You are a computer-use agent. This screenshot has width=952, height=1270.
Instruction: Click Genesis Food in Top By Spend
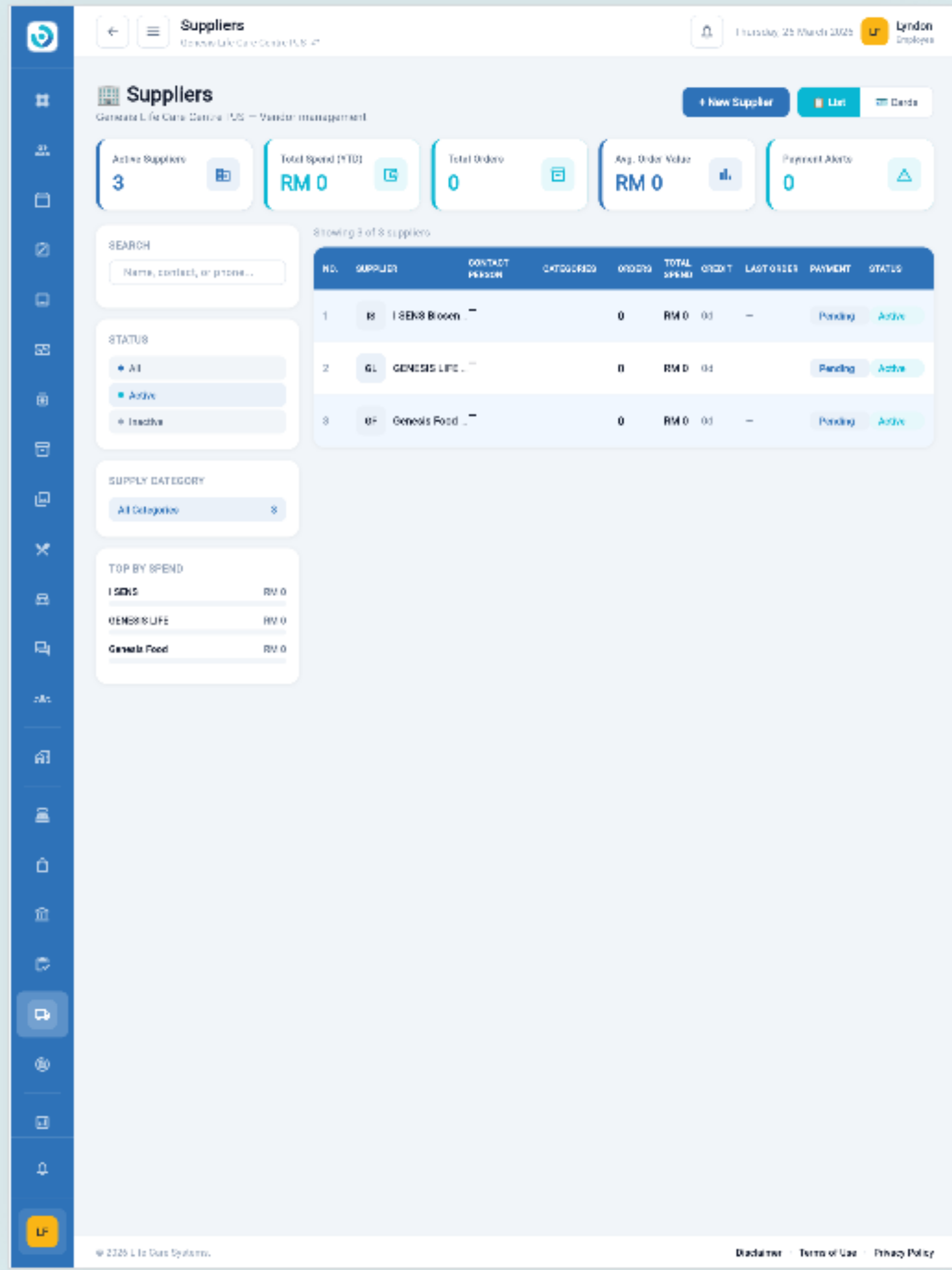[x=138, y=649]
